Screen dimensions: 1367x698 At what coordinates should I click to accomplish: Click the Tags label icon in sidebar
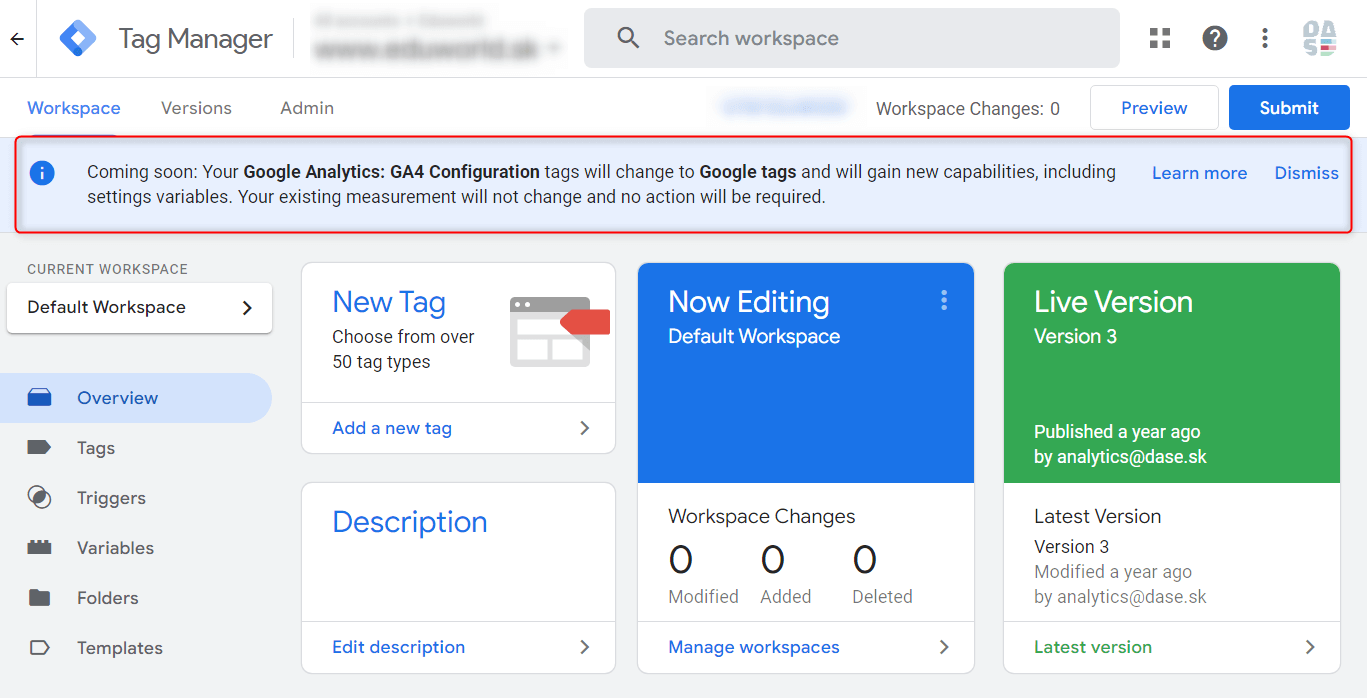[39, 448]
